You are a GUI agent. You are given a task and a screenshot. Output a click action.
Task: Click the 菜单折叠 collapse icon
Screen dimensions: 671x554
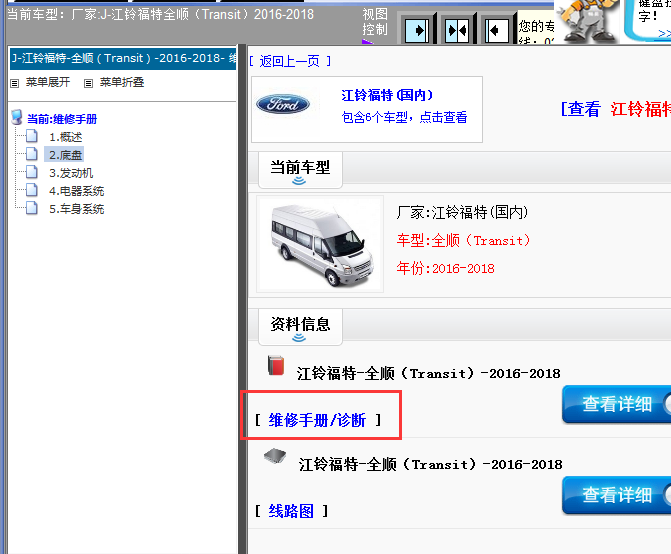[88, 83]
